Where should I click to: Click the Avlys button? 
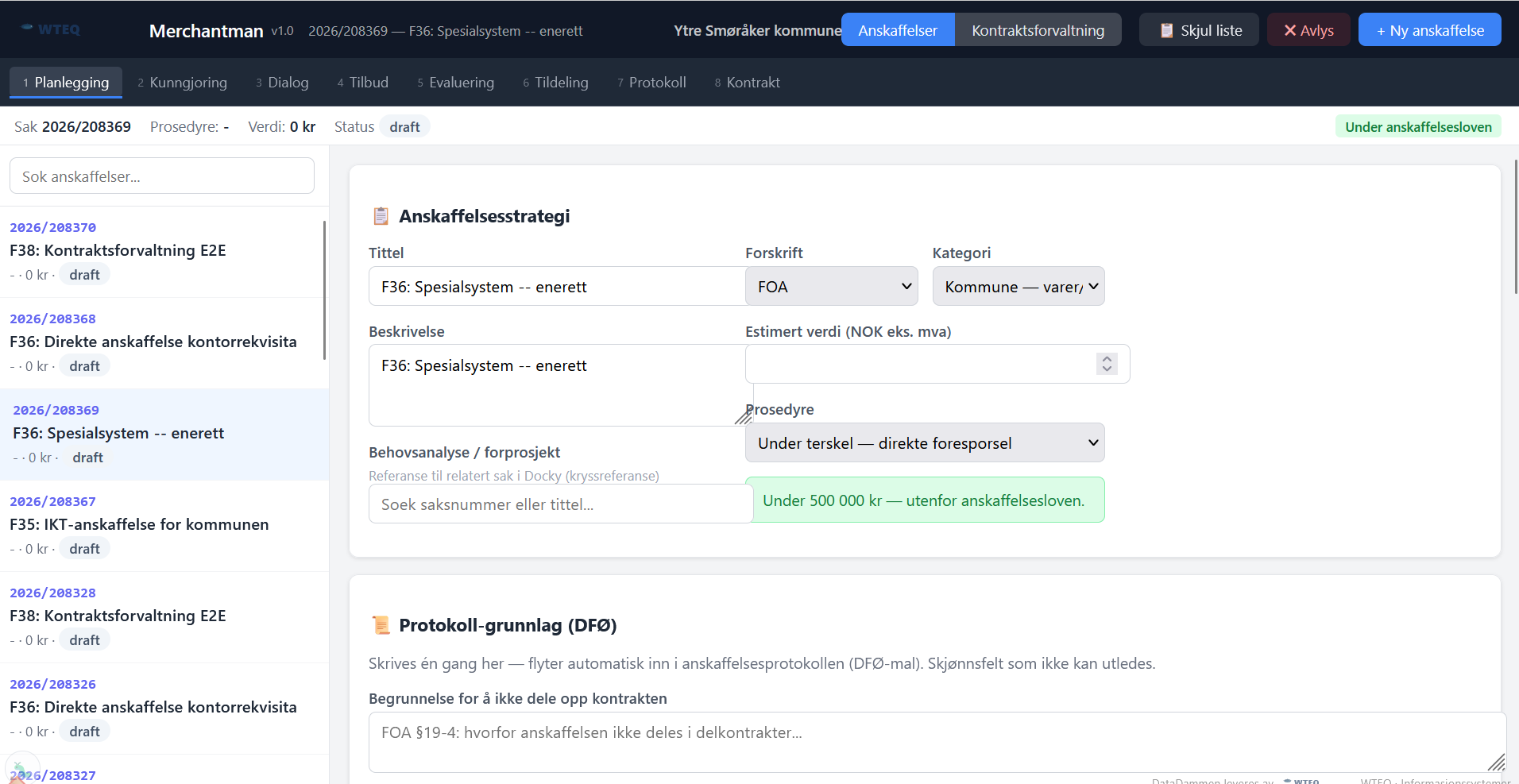click(x=1308, y=30)
